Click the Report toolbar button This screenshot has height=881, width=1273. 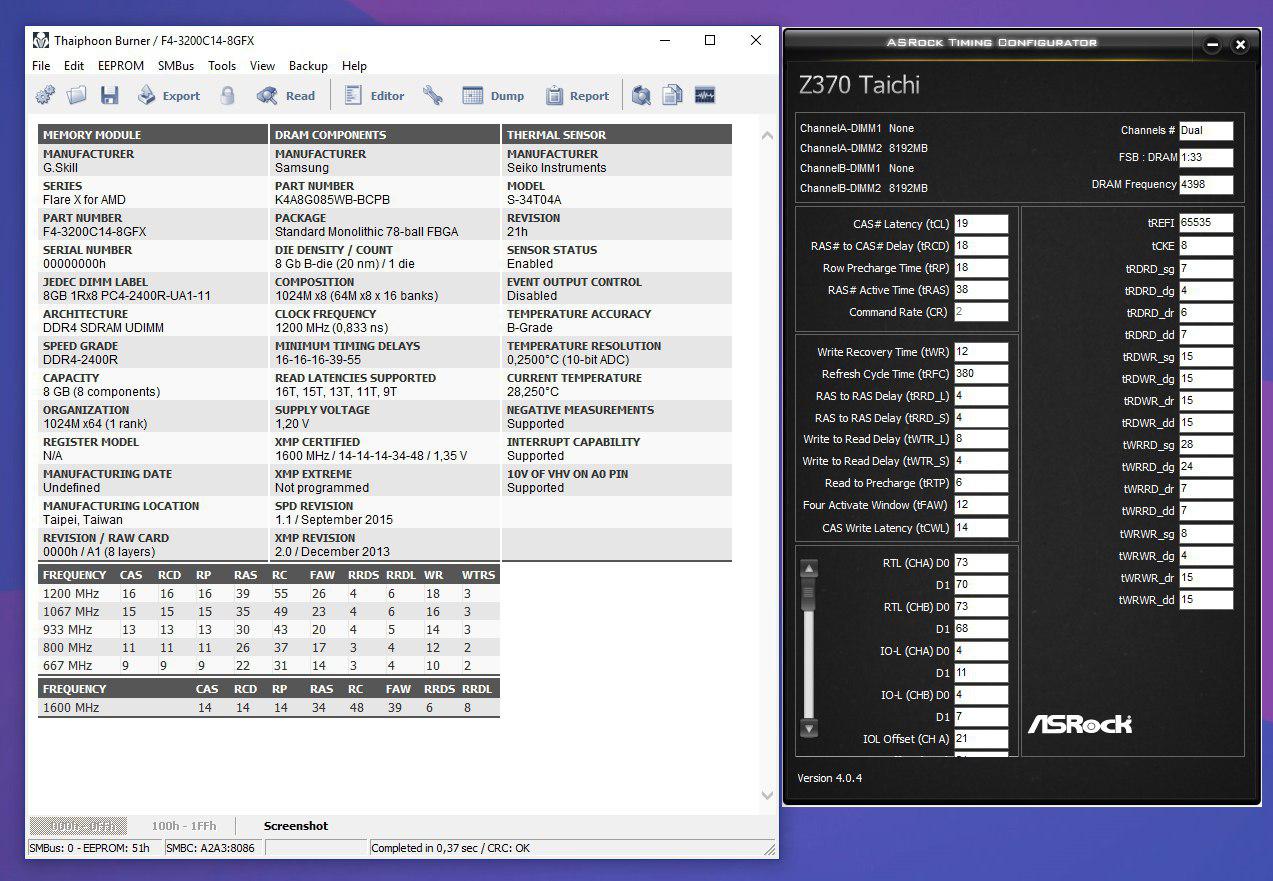point(577,96)
